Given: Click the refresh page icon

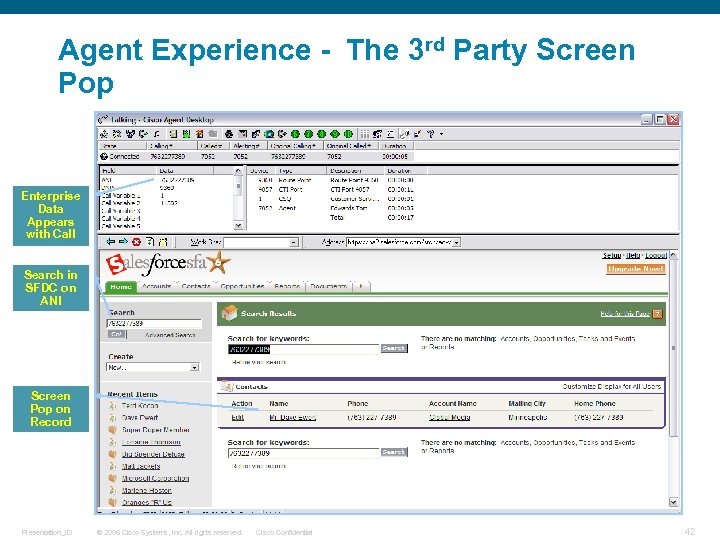Looking at the screenshot, I should (150, 242).
